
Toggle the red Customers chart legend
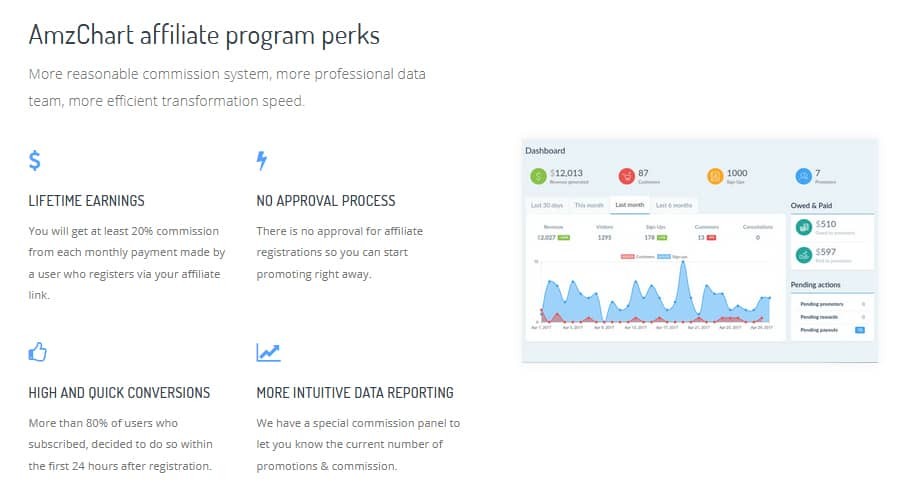(x=637, y=256)
